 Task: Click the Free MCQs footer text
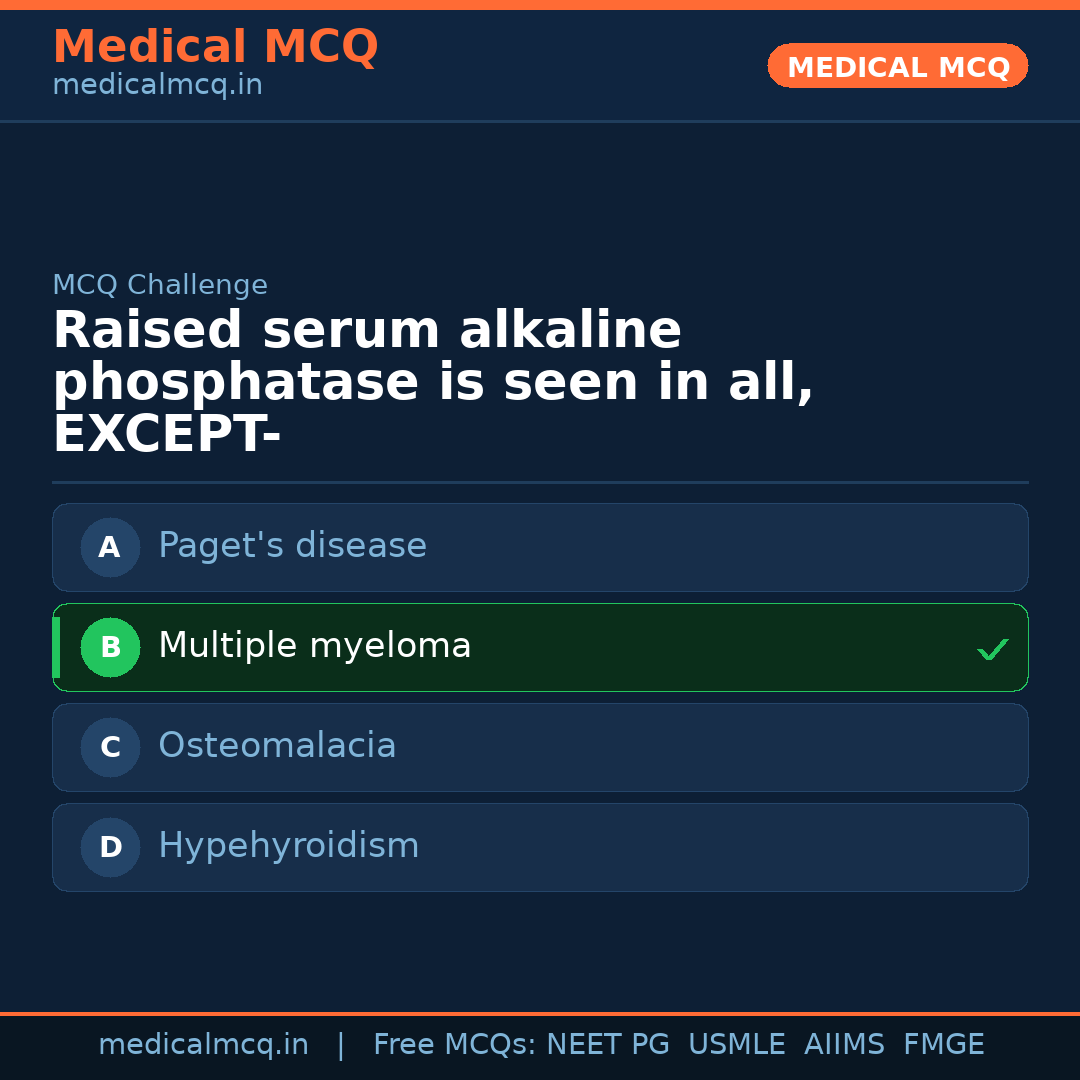[454, 1045]
